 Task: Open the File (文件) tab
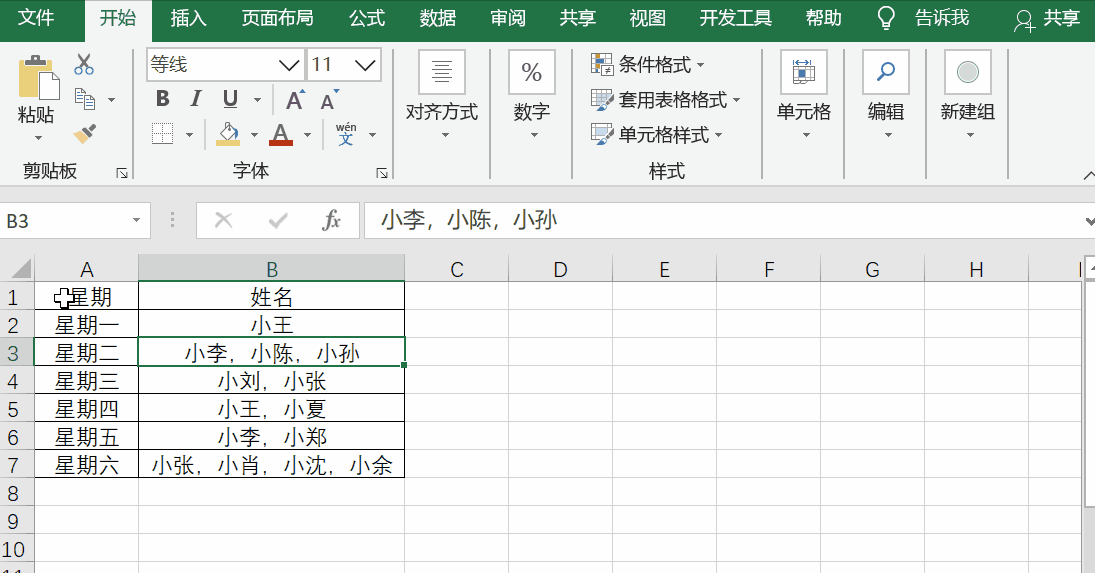(36, 17)
